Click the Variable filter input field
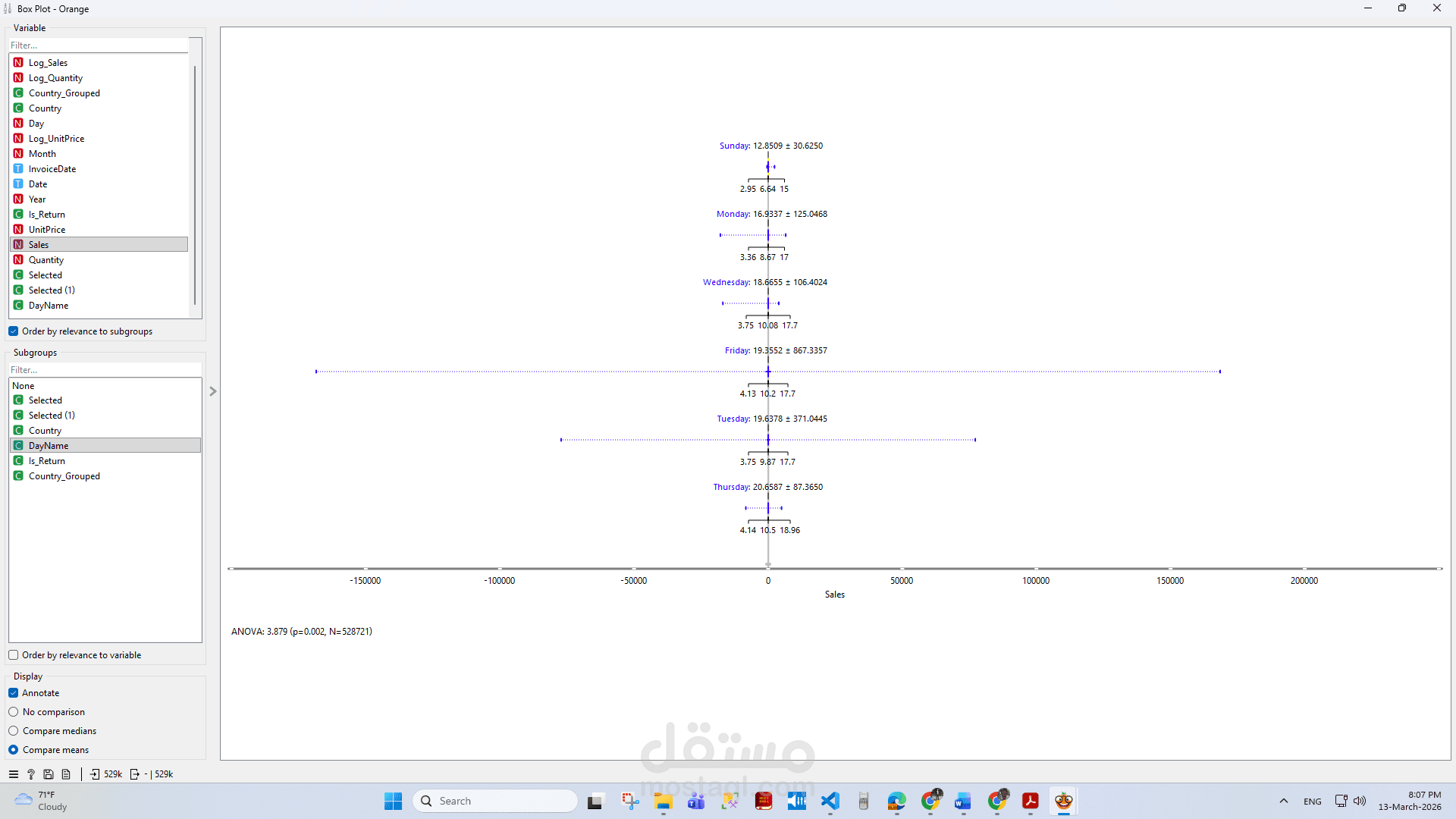 tap(99, 45)
